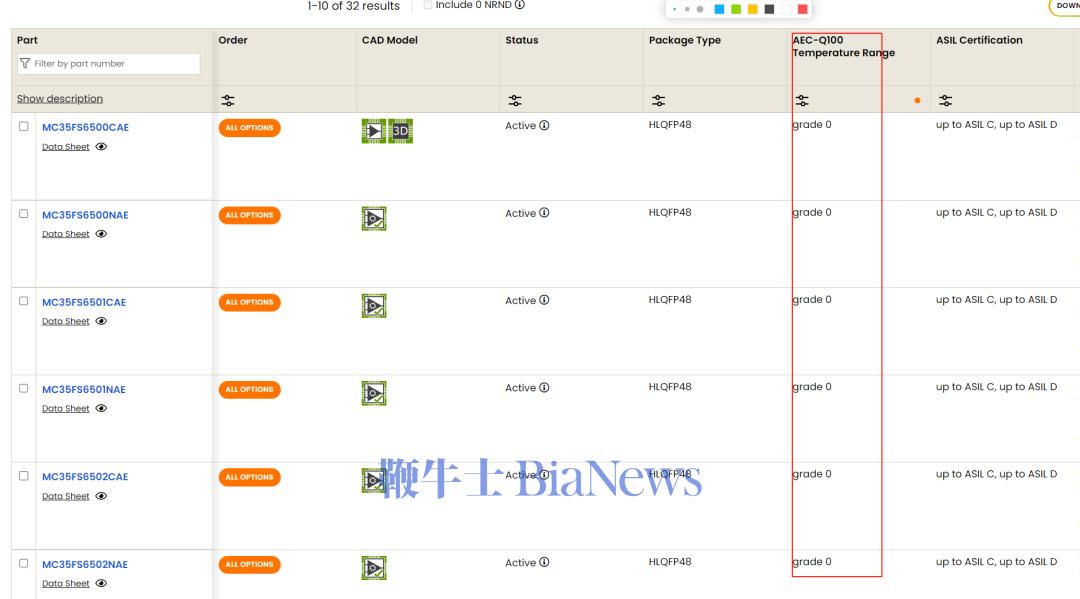Click the CAD Model column header

click(390, 40)
